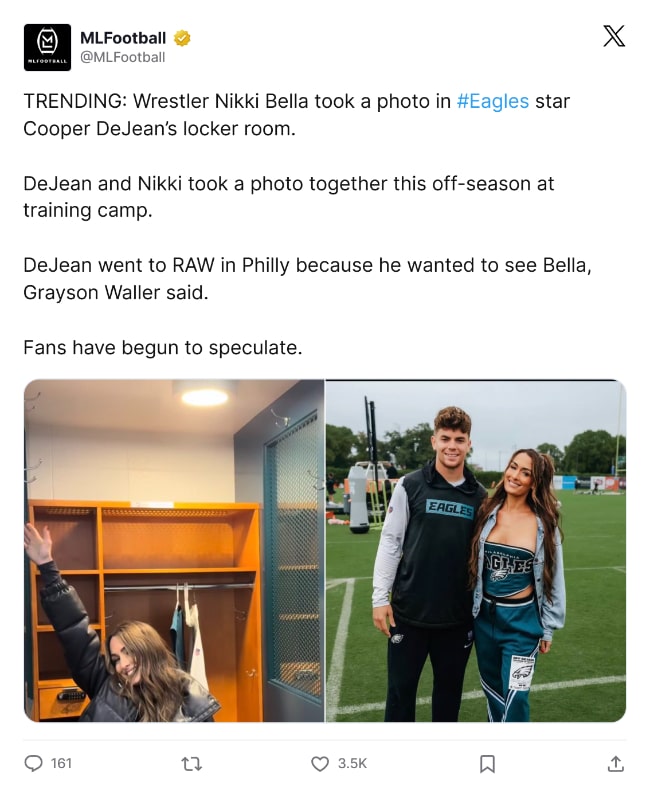Click the MLFootball profile avatar
650x798 pixels.
pyautogui.click(x=47, y=47)
